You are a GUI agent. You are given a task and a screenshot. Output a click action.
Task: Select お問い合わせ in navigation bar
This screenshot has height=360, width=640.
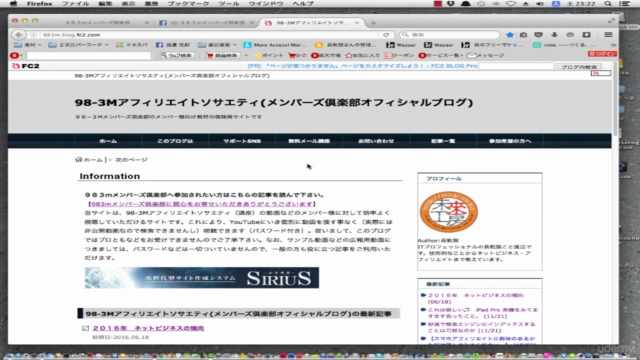(376, 141)
